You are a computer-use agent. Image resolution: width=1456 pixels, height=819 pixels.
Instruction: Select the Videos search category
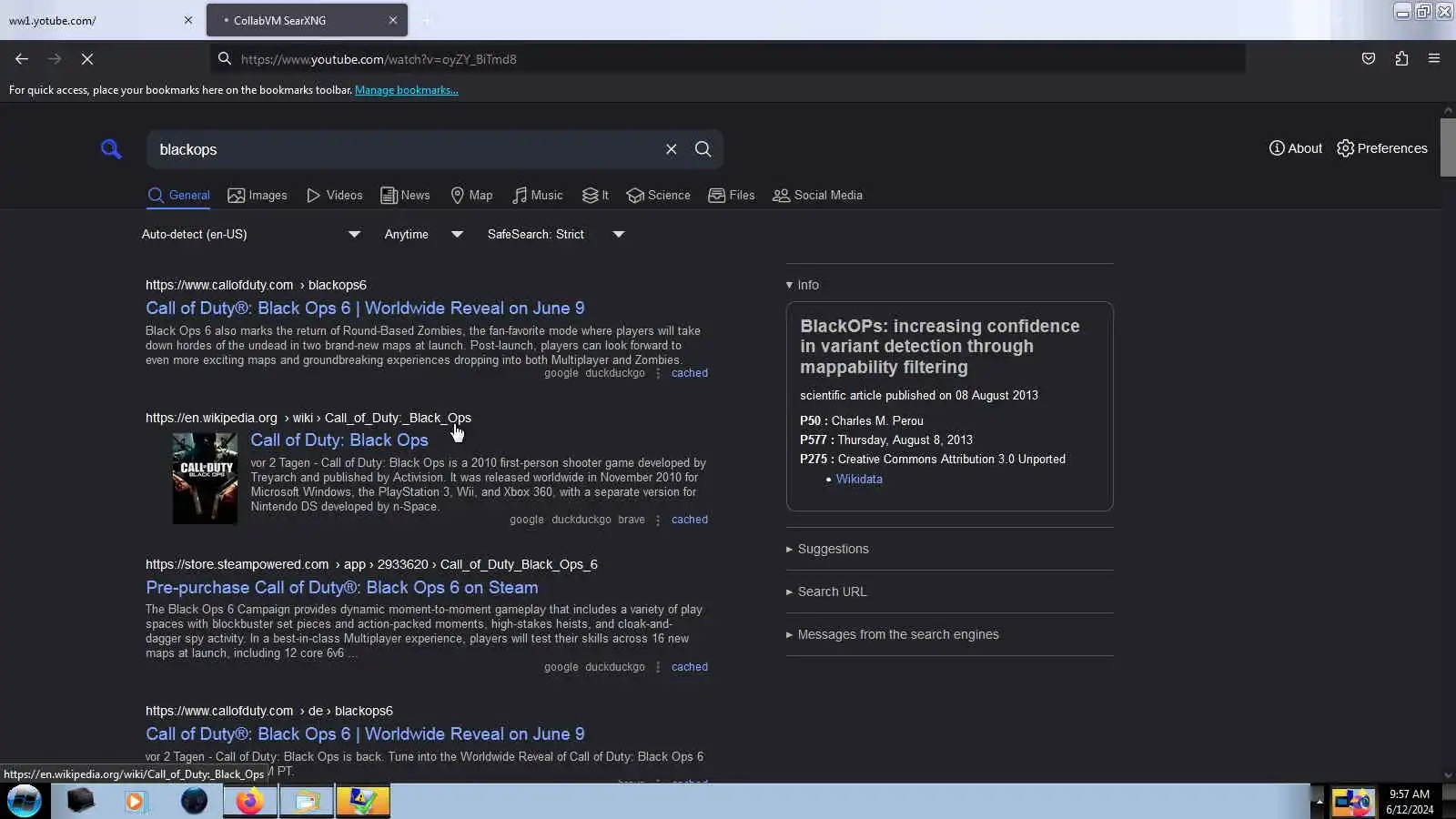[335, 196]
